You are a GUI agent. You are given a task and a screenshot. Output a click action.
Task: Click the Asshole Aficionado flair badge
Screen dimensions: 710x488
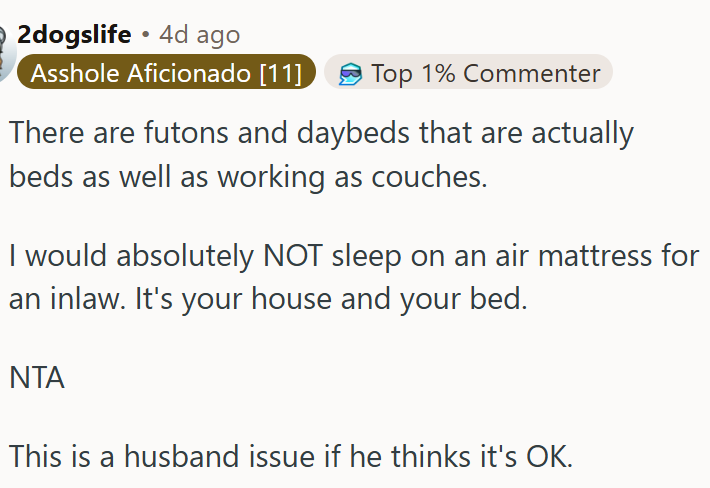pyautogui.click(x=165, y=73)
